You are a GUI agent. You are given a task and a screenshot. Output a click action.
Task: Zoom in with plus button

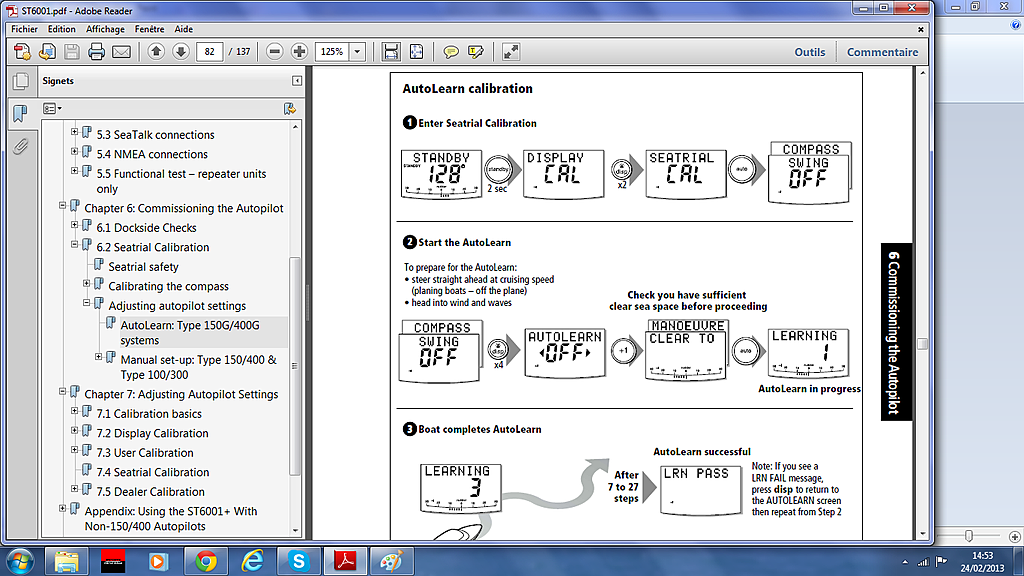(x=299, y=52)
